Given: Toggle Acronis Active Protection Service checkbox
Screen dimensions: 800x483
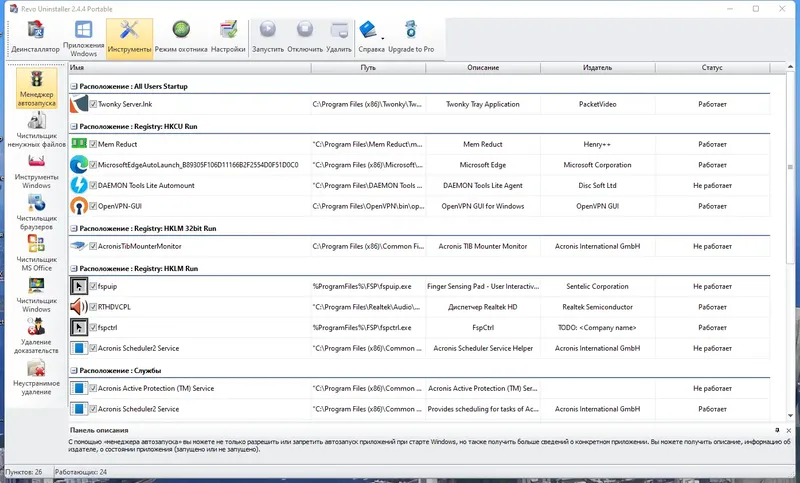Looking at the screenshot, I should click(x=93, y=388).
